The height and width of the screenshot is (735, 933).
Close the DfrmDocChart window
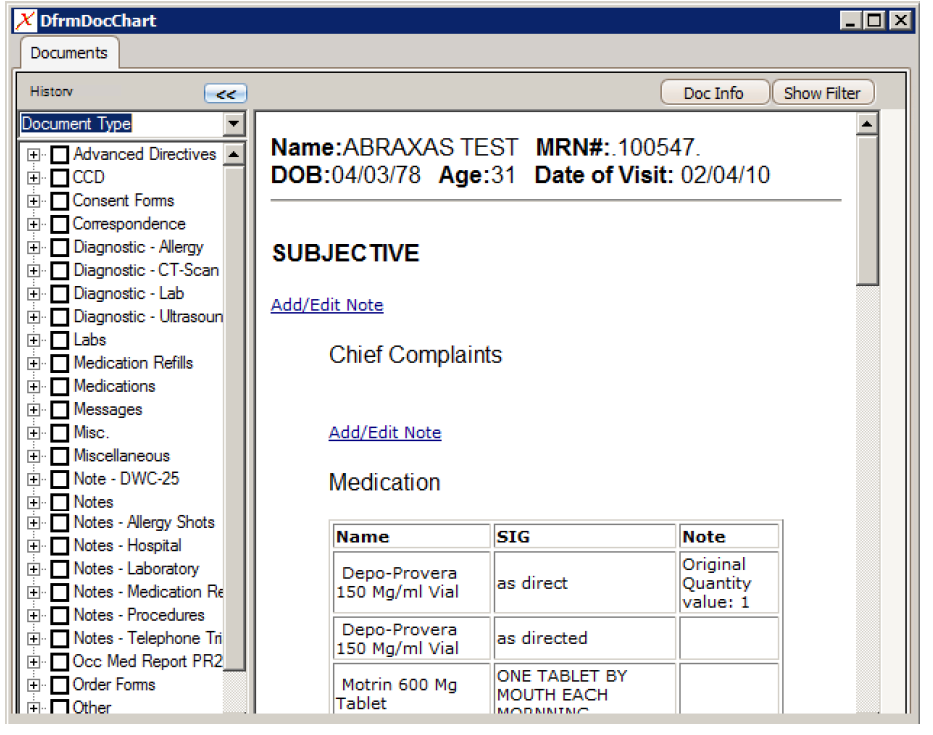901,21
